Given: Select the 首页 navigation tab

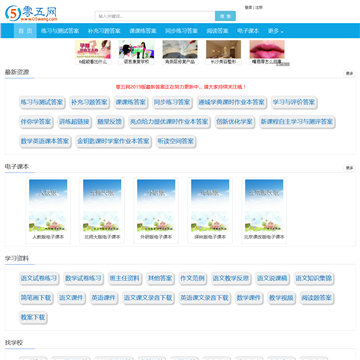Looking at the screenshot, I should tap(25, 31).
